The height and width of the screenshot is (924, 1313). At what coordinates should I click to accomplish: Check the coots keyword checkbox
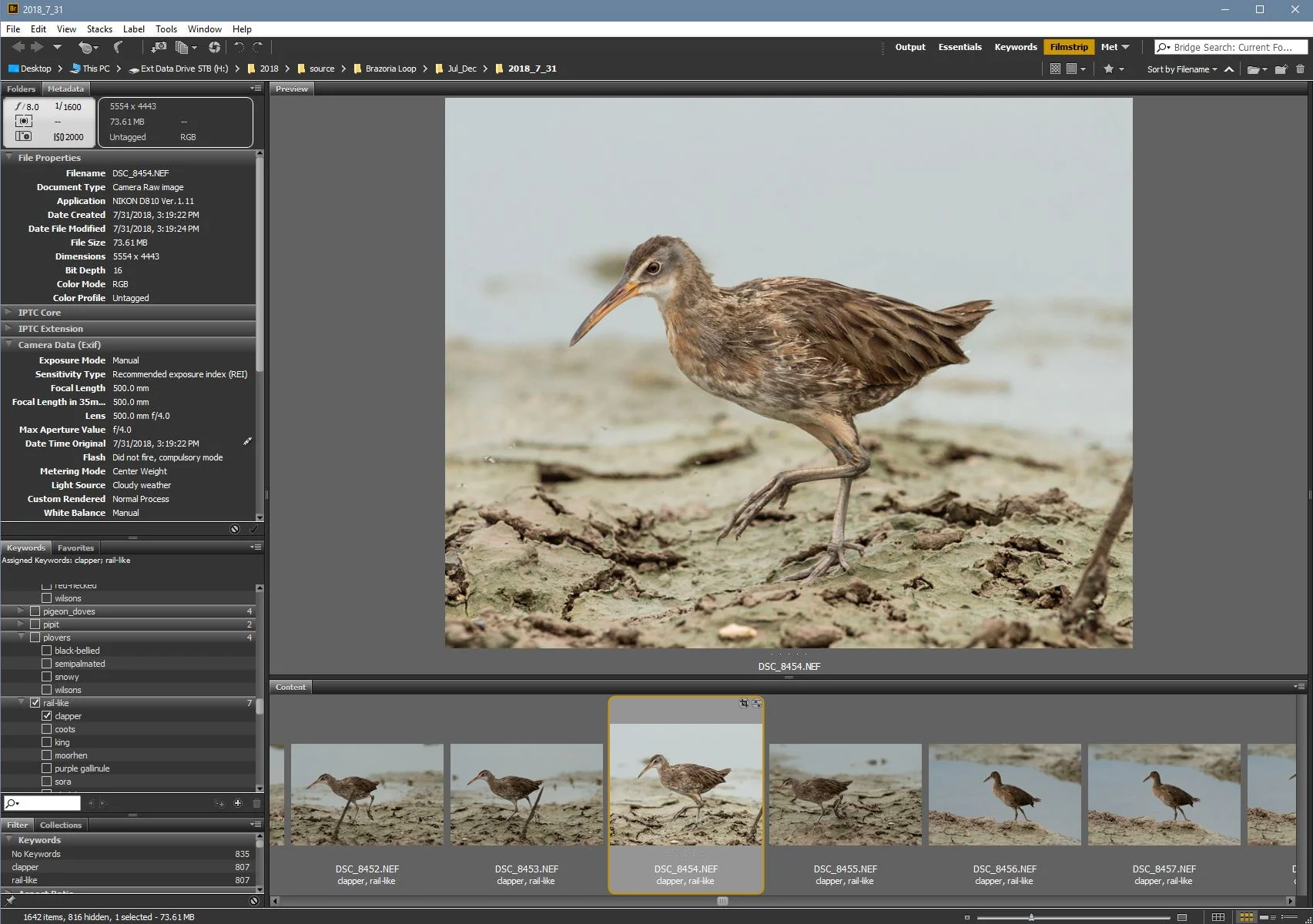47,729
